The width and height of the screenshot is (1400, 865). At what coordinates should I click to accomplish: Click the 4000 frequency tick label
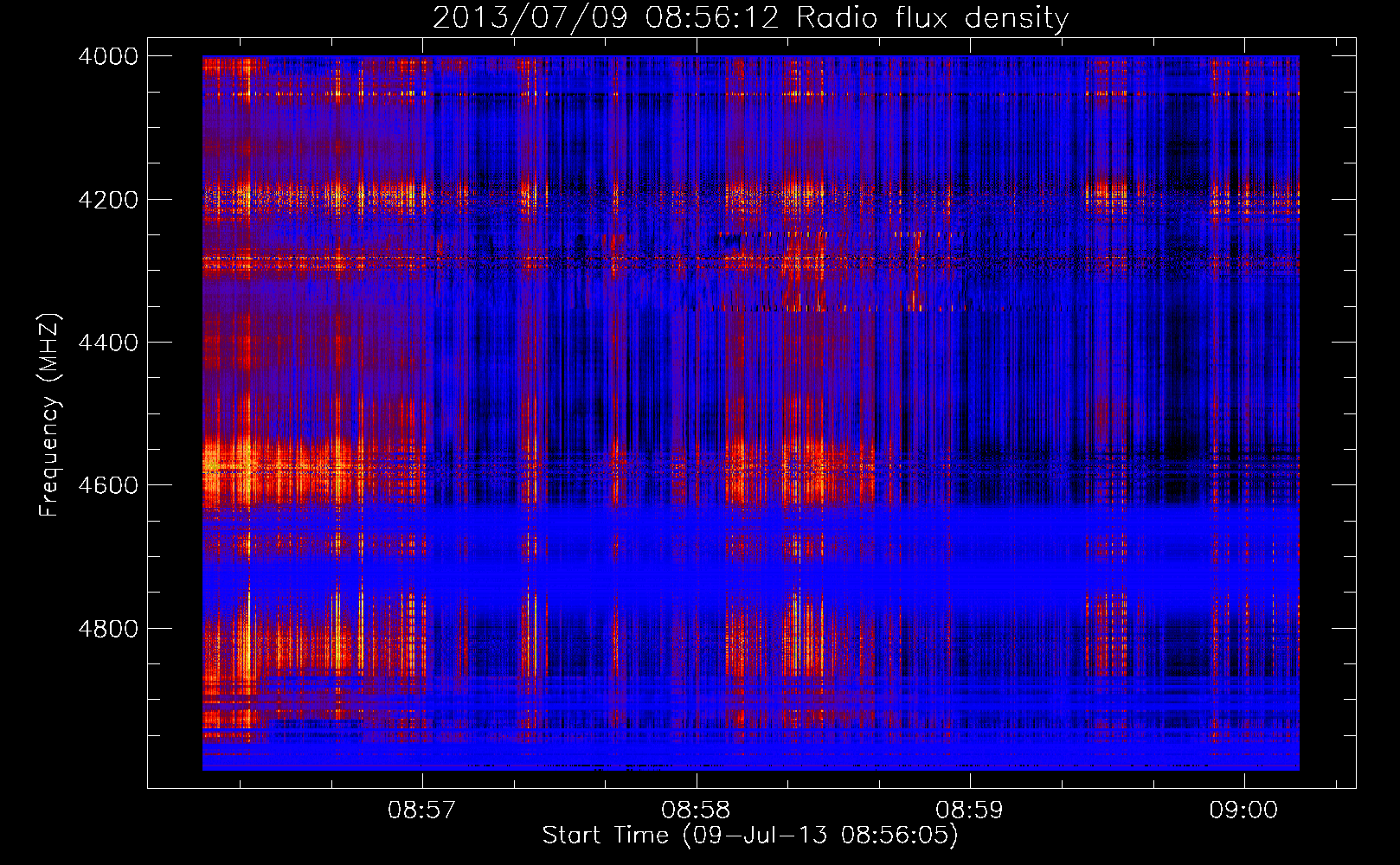click(108, 56)
